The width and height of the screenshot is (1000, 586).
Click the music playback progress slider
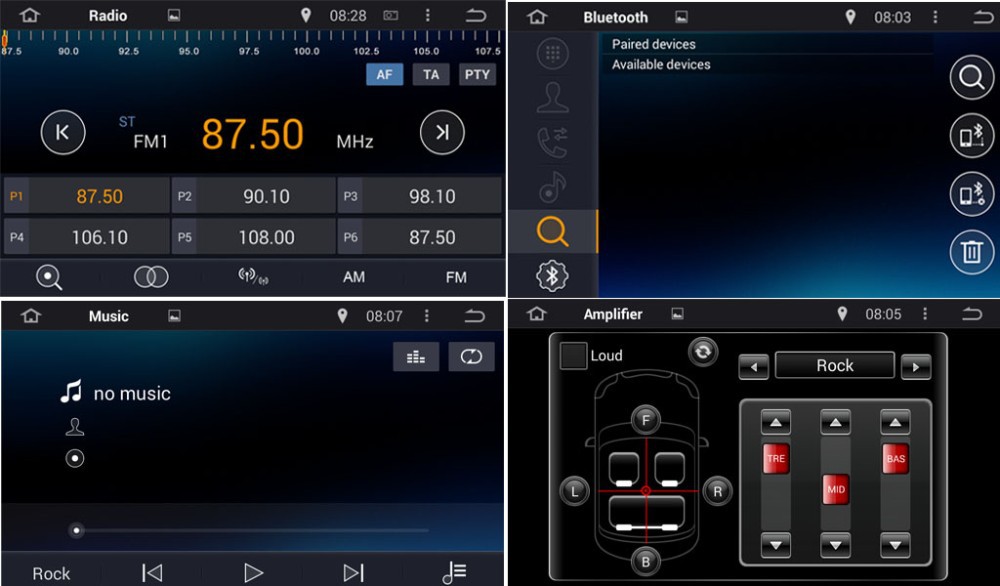[250, 530]
